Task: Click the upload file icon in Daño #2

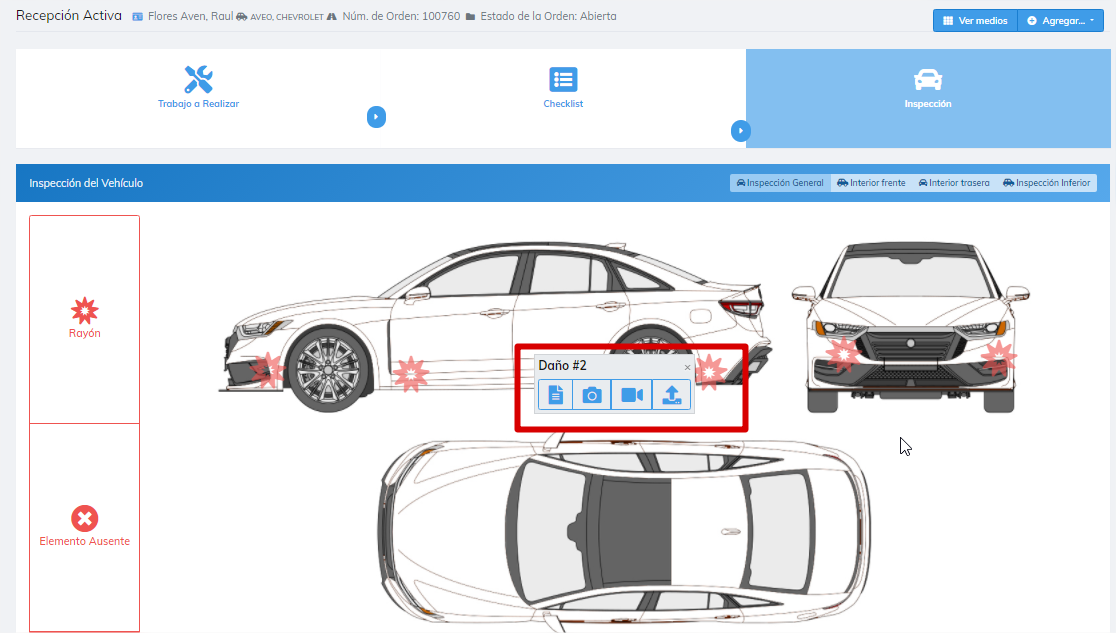Action: tap(671, 395)
